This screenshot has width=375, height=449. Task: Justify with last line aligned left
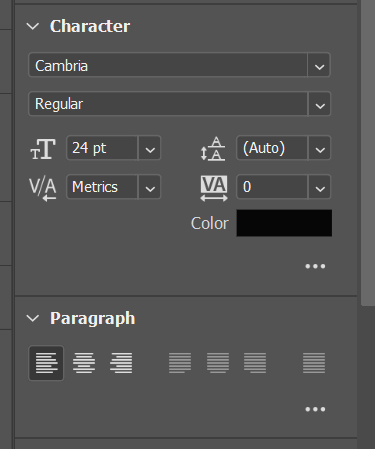tap(180, 363)
